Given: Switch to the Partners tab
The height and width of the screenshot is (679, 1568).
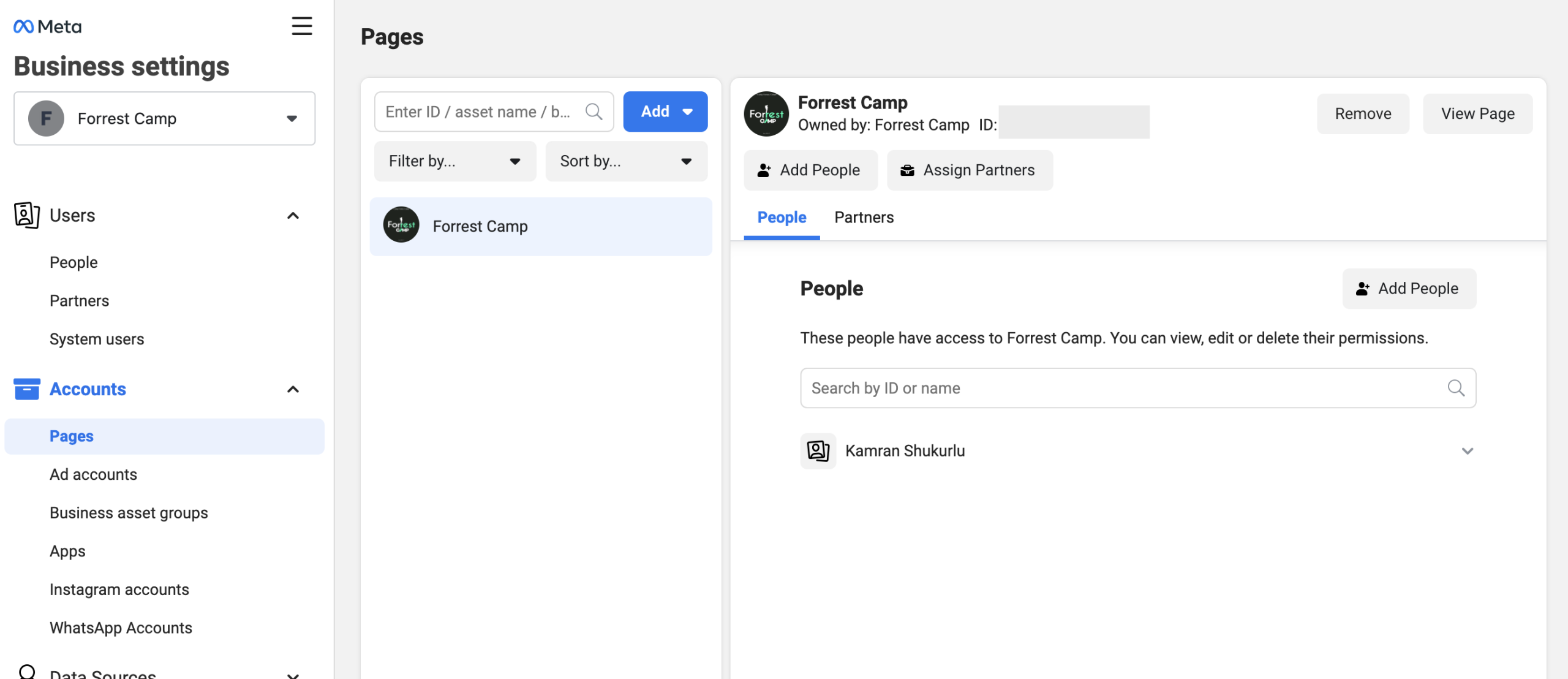Looking at the screenshot, I should point(864,218).
